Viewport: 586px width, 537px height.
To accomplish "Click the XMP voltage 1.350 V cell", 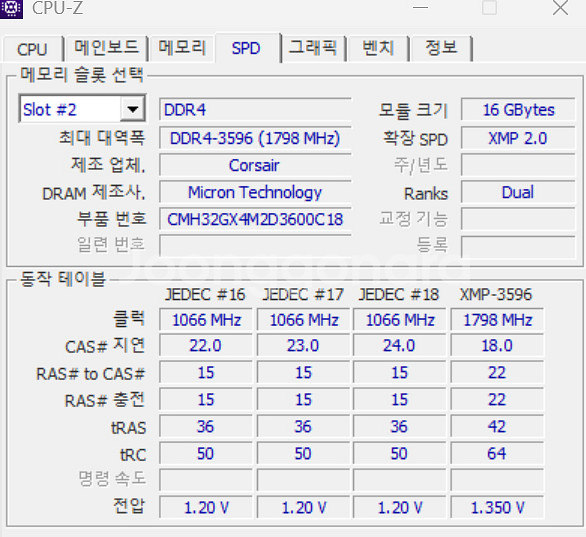I will click(x=497, y=507).
